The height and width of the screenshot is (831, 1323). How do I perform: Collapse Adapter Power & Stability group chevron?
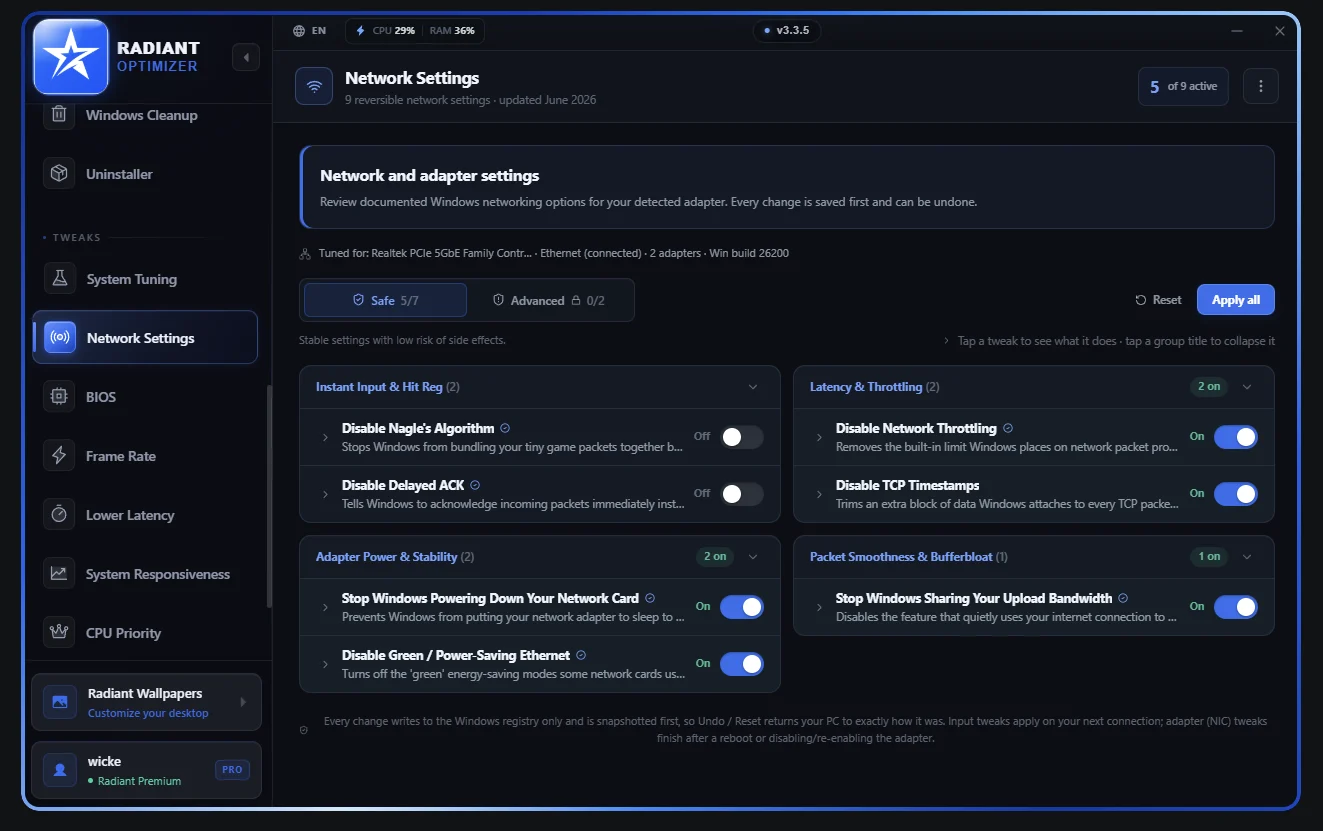(753, 557)
